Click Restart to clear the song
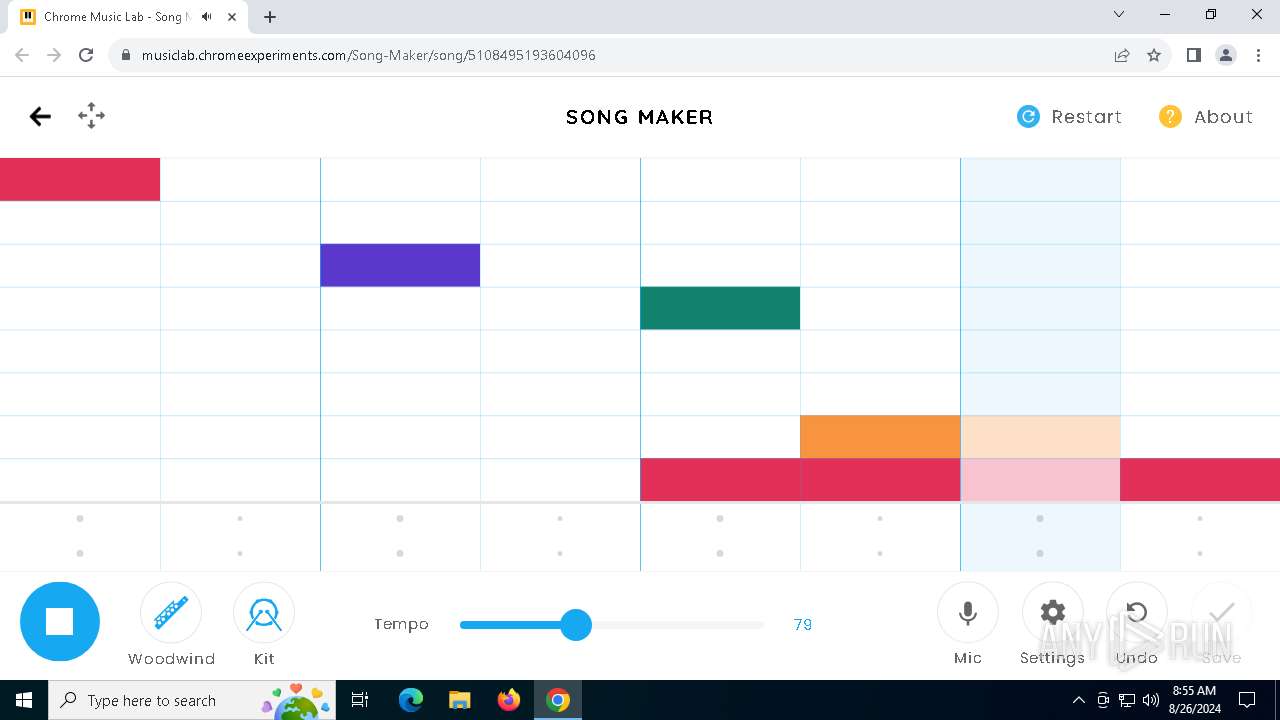Screen dimensions: 1280x720 [x=1069, y=117]
